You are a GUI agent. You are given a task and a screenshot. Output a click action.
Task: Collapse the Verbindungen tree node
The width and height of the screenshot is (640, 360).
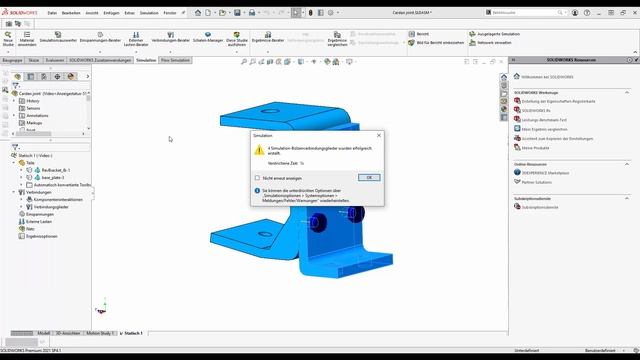coord(14,192)
